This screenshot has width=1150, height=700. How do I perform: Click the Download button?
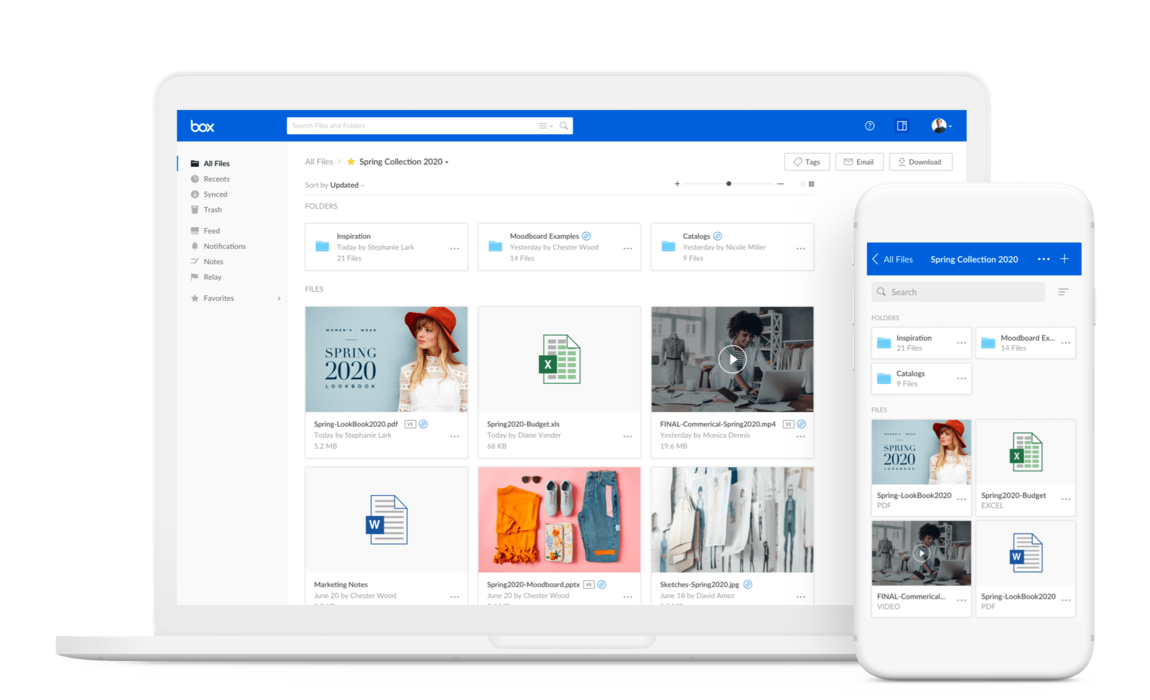920,162
